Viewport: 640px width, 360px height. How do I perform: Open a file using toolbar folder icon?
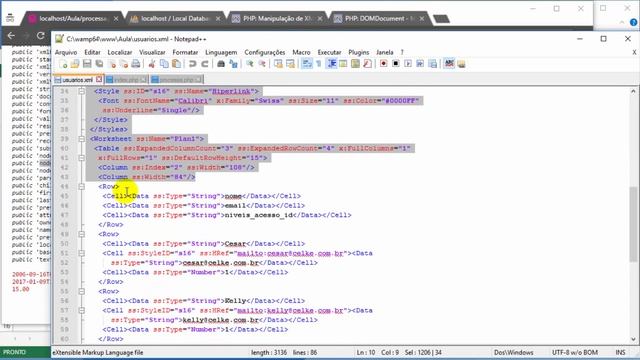(75, 64)
